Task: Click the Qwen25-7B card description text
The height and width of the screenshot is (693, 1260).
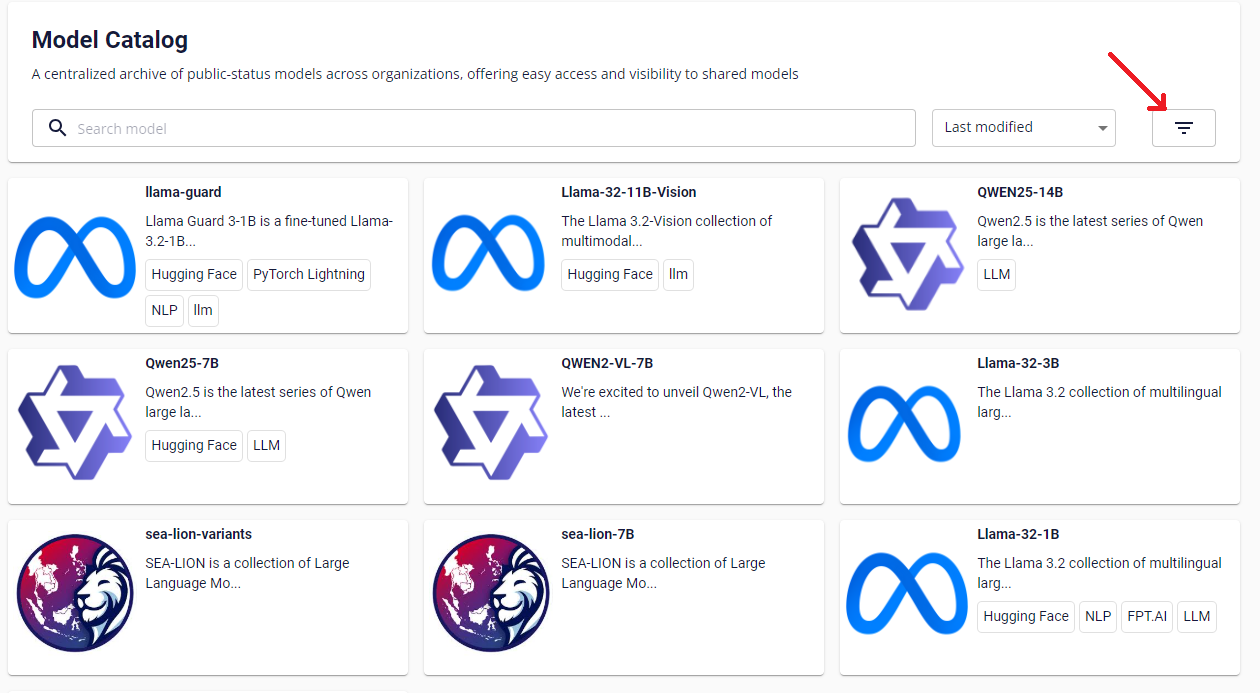Action: [258, 402]
